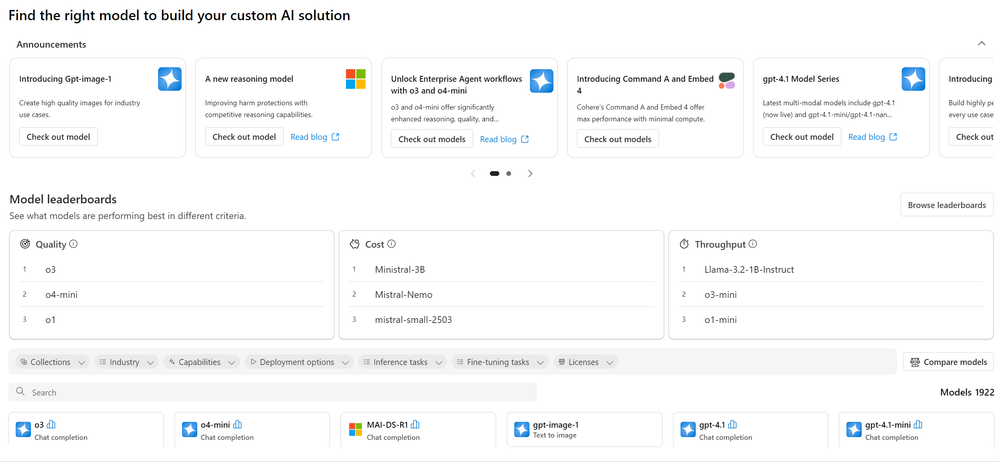Viewport: 999px width, 462px height.
Task: Open the Licenses filter dropdown
Action: tap(586, 362)
